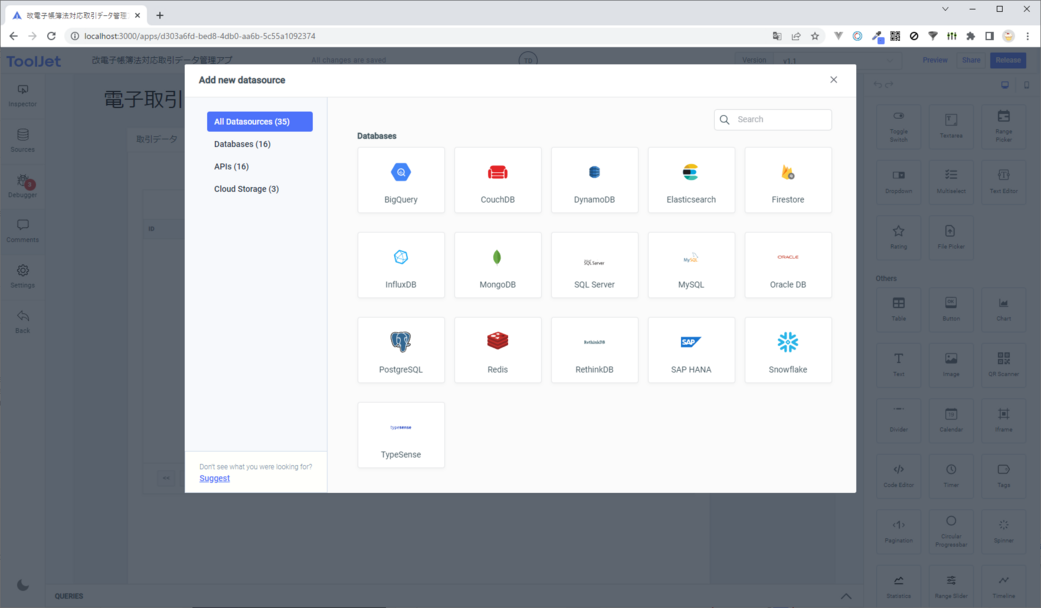Select the Rating star widget
Screen dimensions: 1041x608
[898, 237]
